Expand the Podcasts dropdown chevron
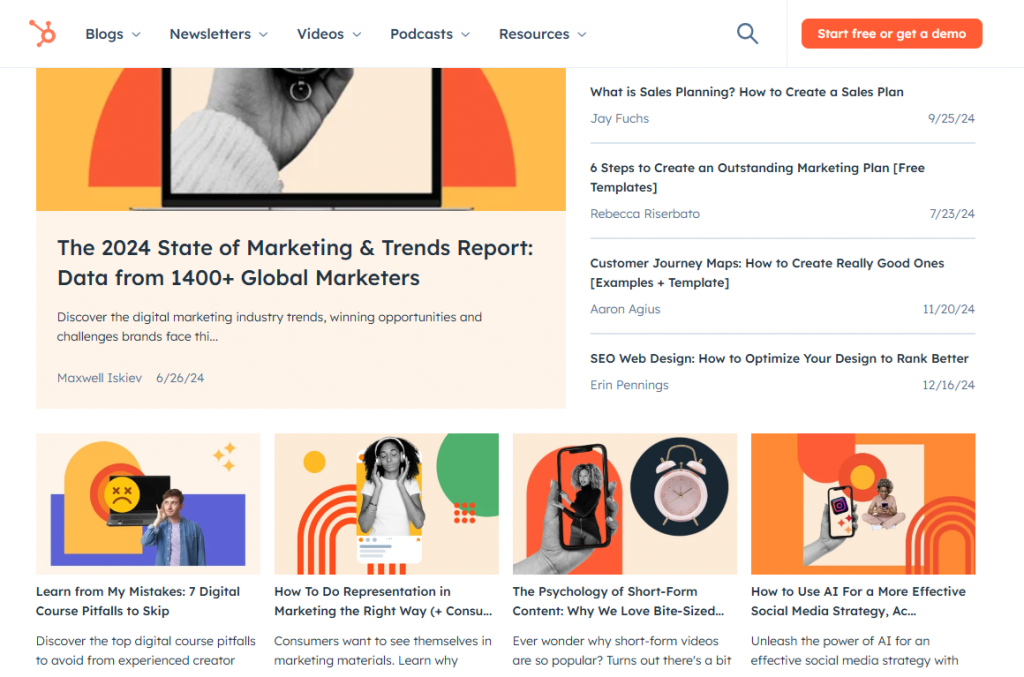Viewport: 1024px width, 677px height. [x=466, y=33]
